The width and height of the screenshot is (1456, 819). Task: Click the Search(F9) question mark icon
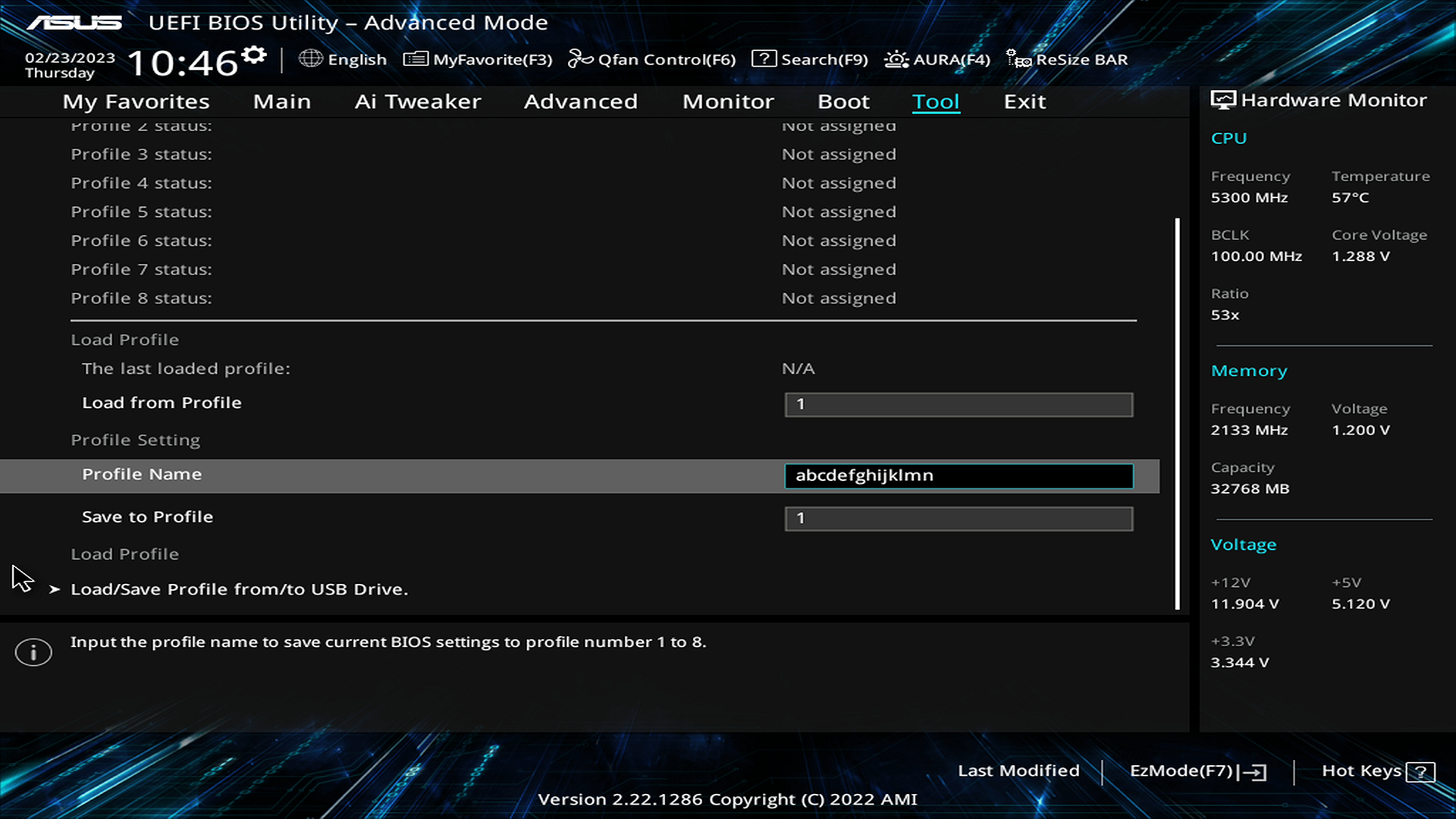click(764, 58)
